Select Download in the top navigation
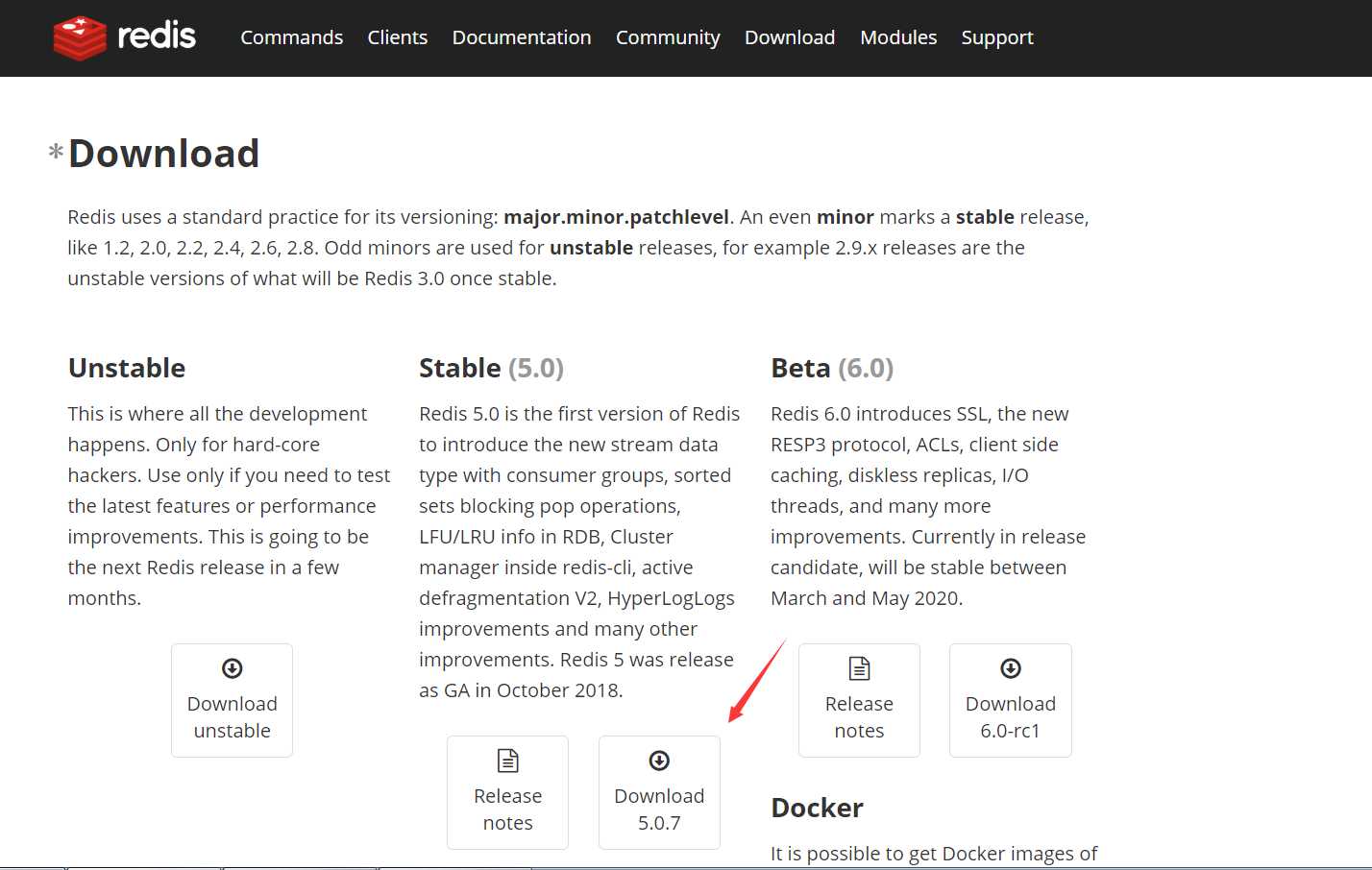Image resolution: width=1372 pixels, height=870 pixels. [x=790, y=37]
